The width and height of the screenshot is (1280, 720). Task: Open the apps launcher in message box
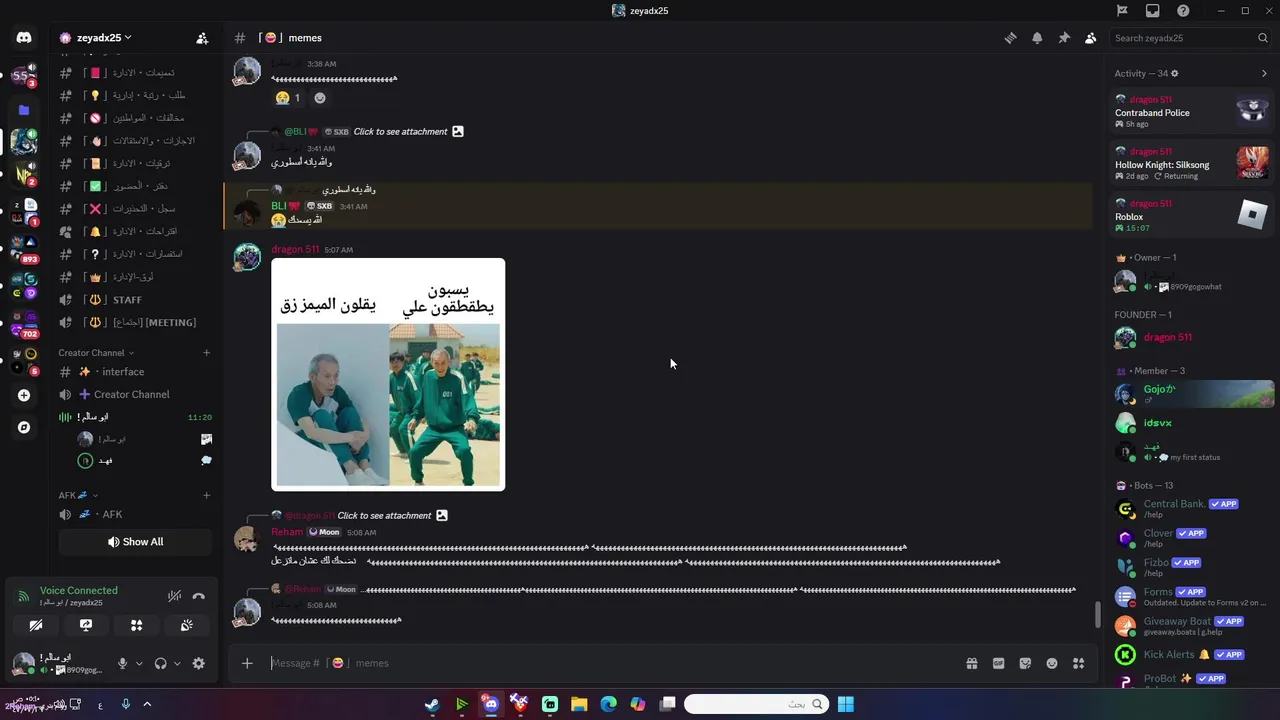coord(1078,663)
